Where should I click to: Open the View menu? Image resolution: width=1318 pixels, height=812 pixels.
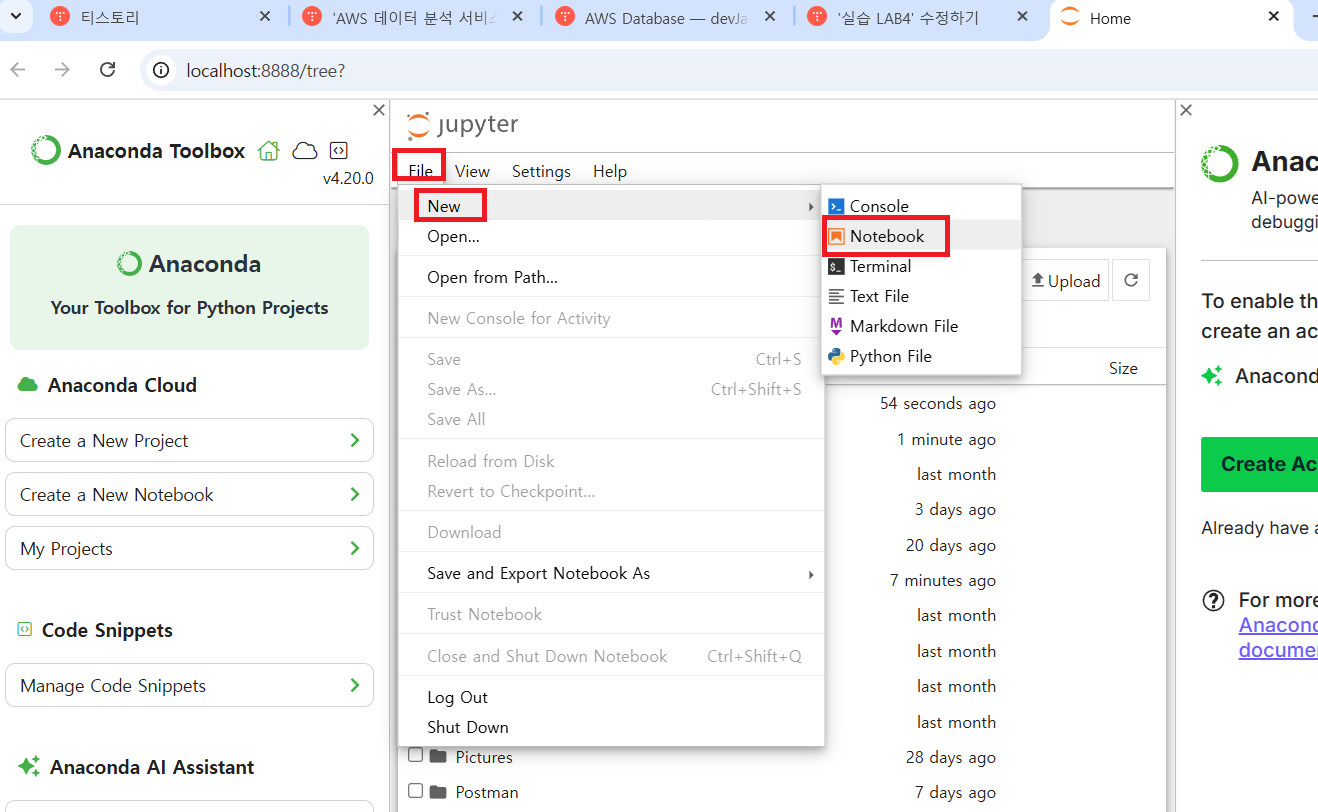tap(472, 171)
